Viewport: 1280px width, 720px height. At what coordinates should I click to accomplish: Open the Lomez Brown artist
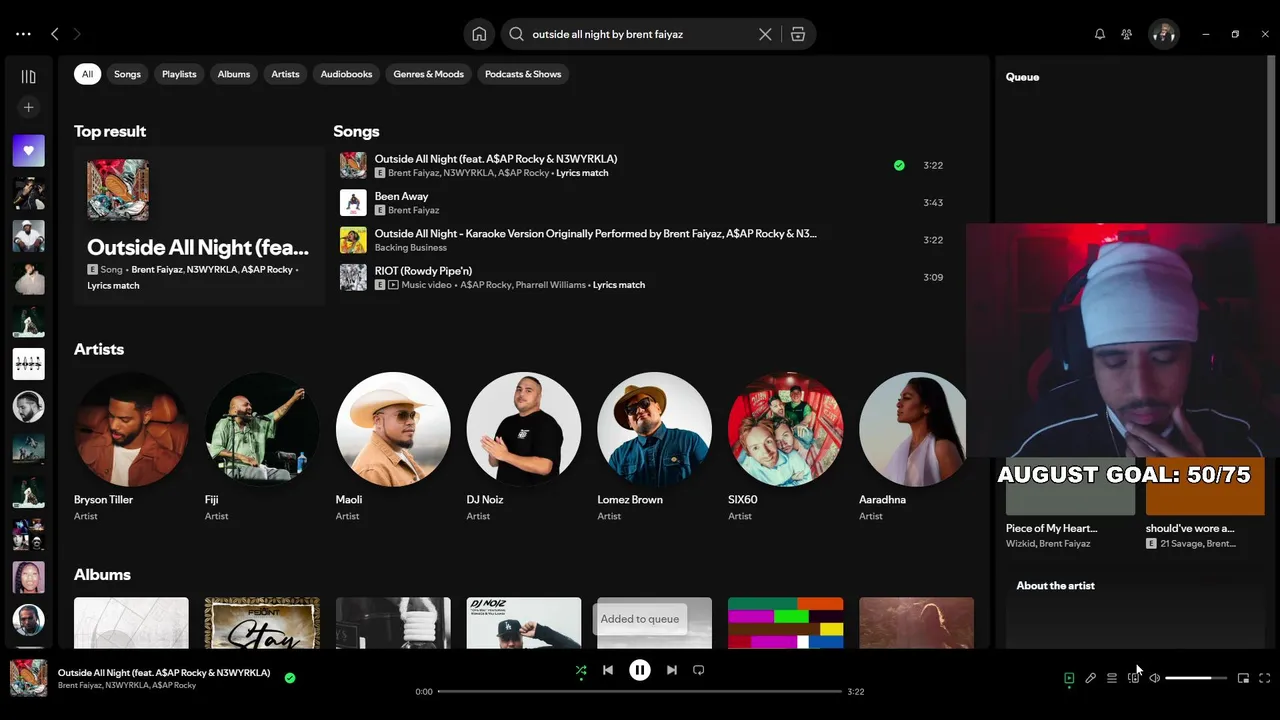[655, 447]
